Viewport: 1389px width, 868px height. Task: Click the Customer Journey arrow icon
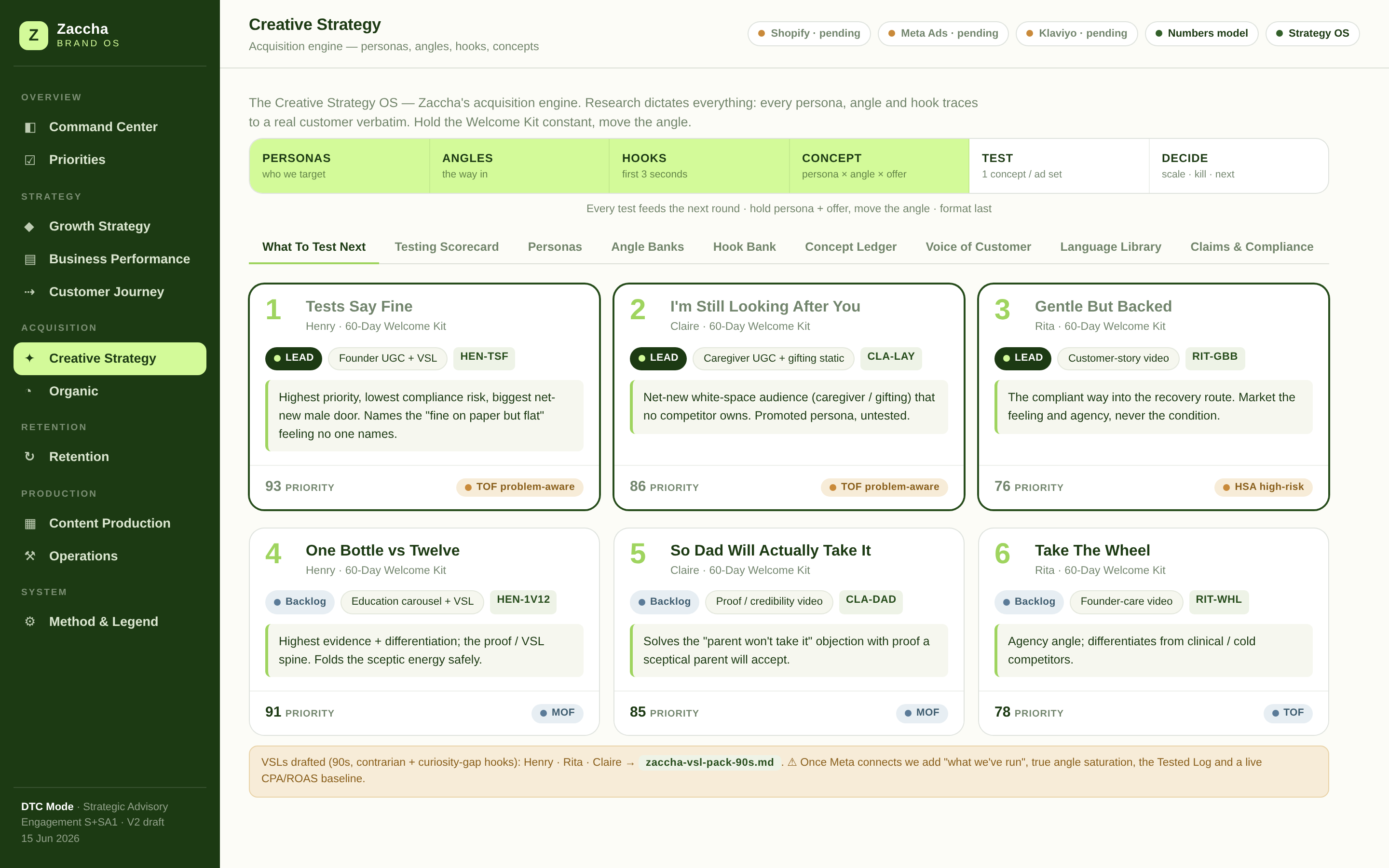coord(30,292)
